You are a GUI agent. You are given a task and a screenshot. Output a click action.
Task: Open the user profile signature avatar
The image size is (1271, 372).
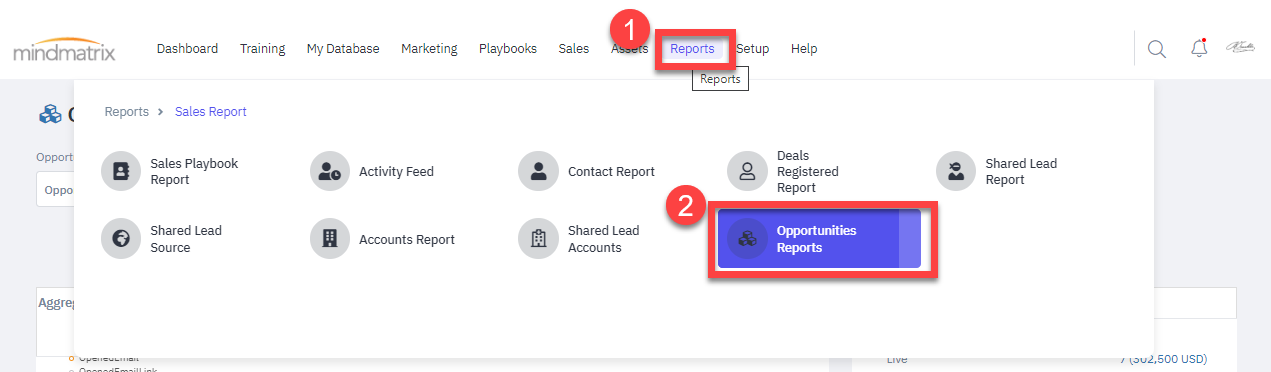[x=1240, y=48]
